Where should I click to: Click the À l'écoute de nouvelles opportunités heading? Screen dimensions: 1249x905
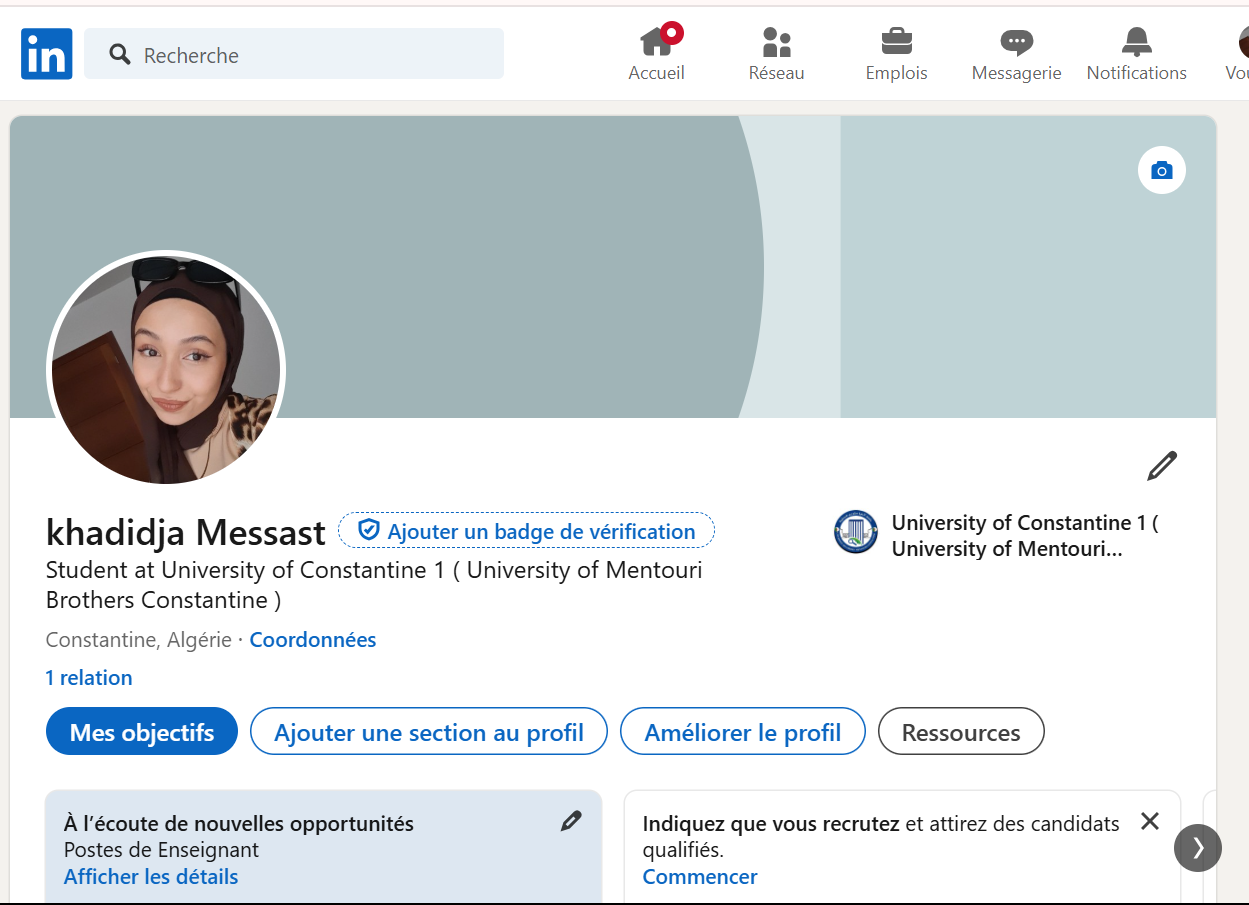tap(239, 824)
